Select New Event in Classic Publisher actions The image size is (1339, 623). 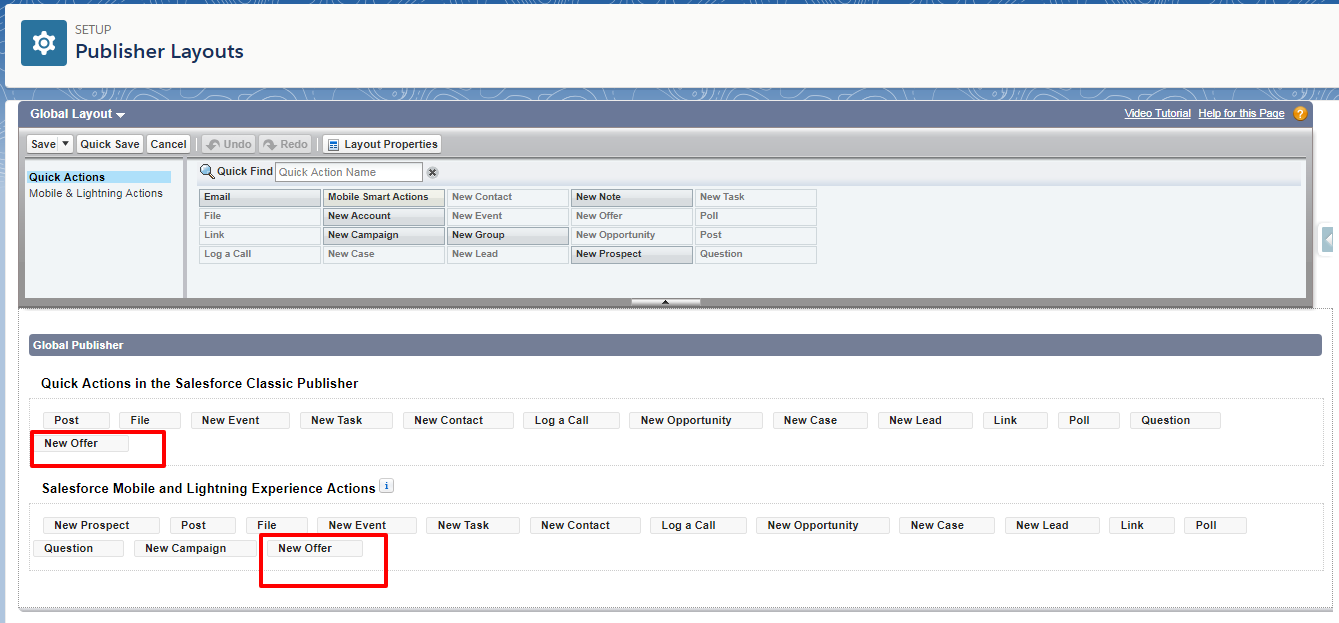point(240,420)
